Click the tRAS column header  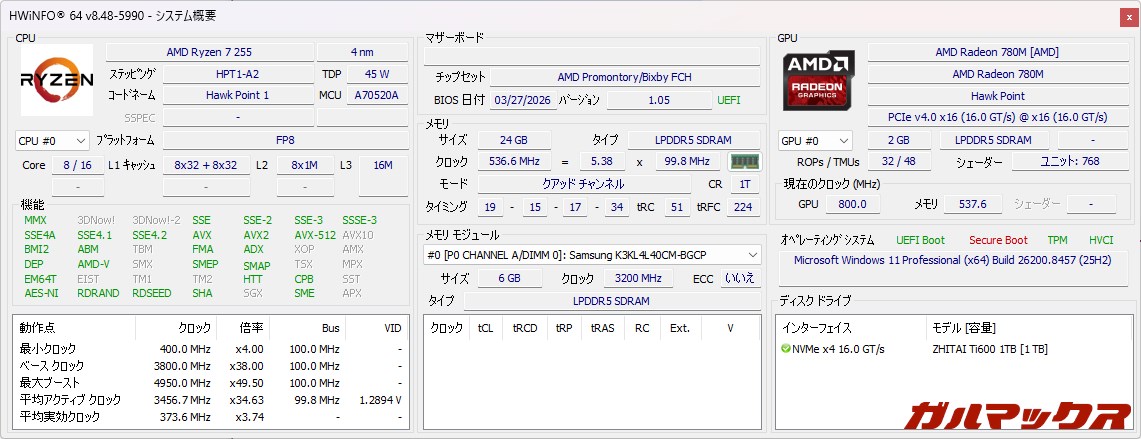603,328
